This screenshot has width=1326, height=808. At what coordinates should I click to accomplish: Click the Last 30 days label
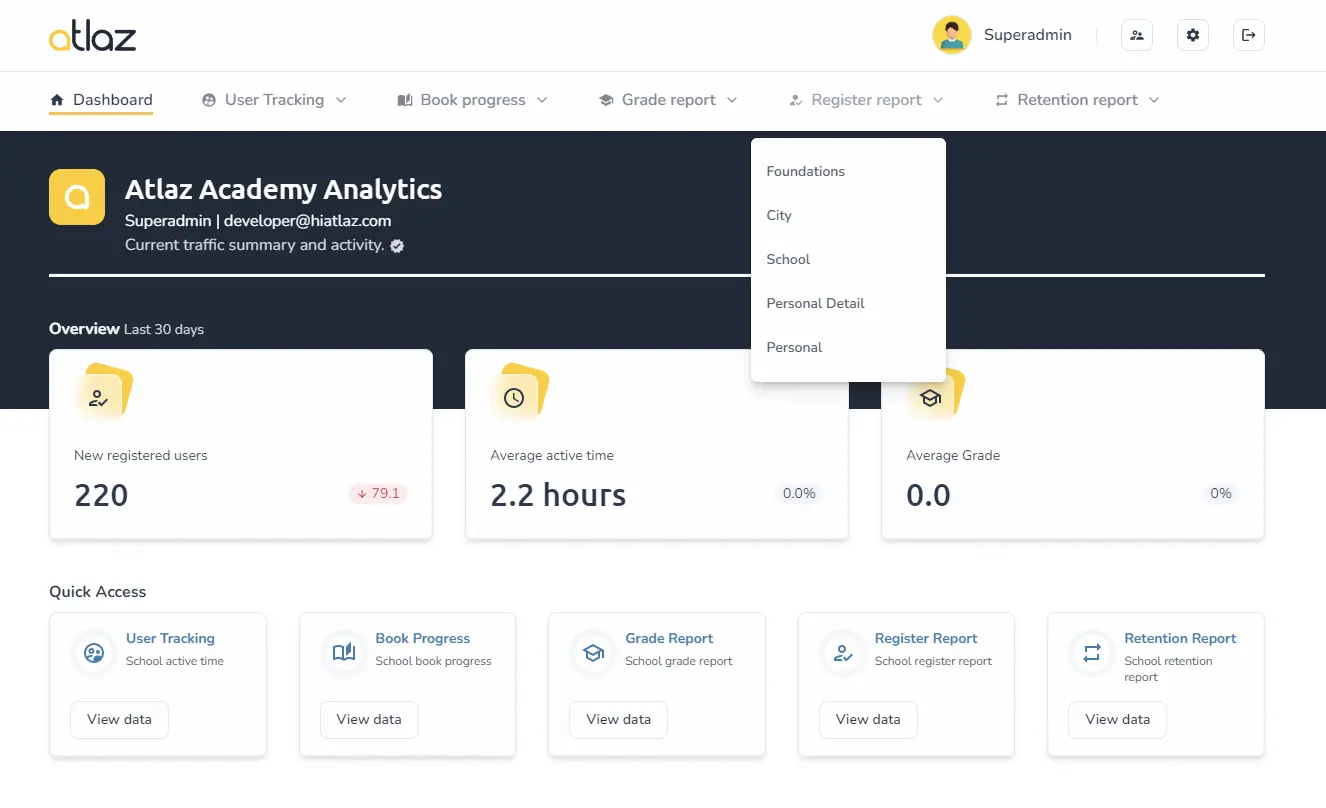(164, 329)
